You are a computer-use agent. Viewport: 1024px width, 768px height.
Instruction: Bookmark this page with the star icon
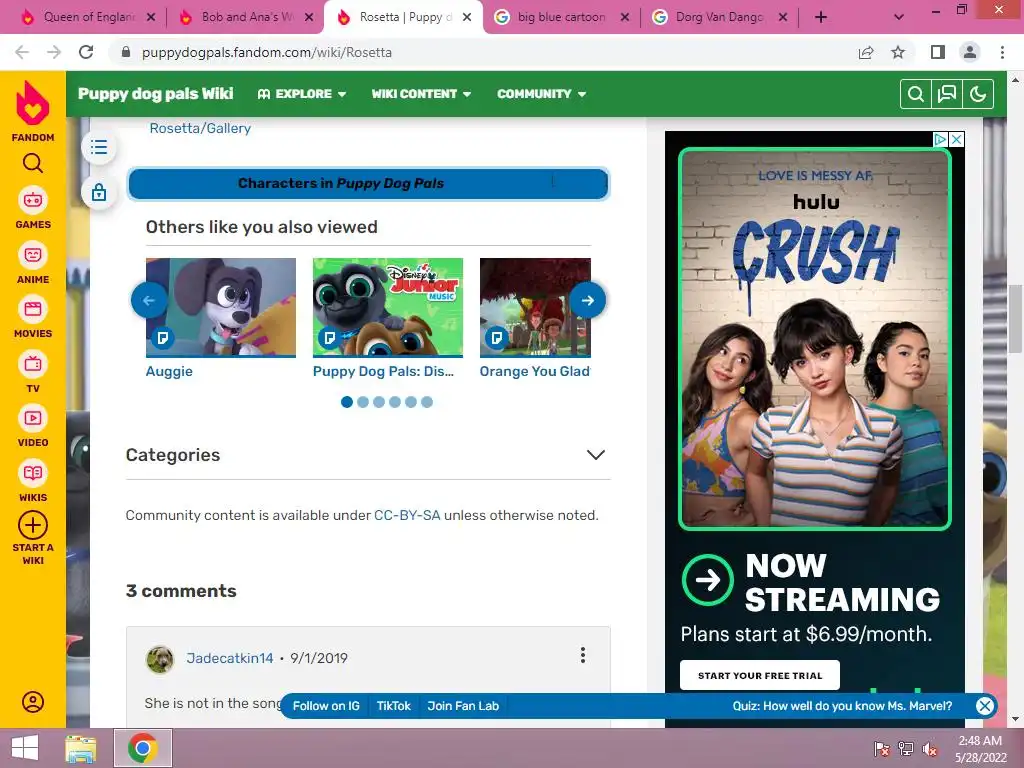tap(898, 52)
